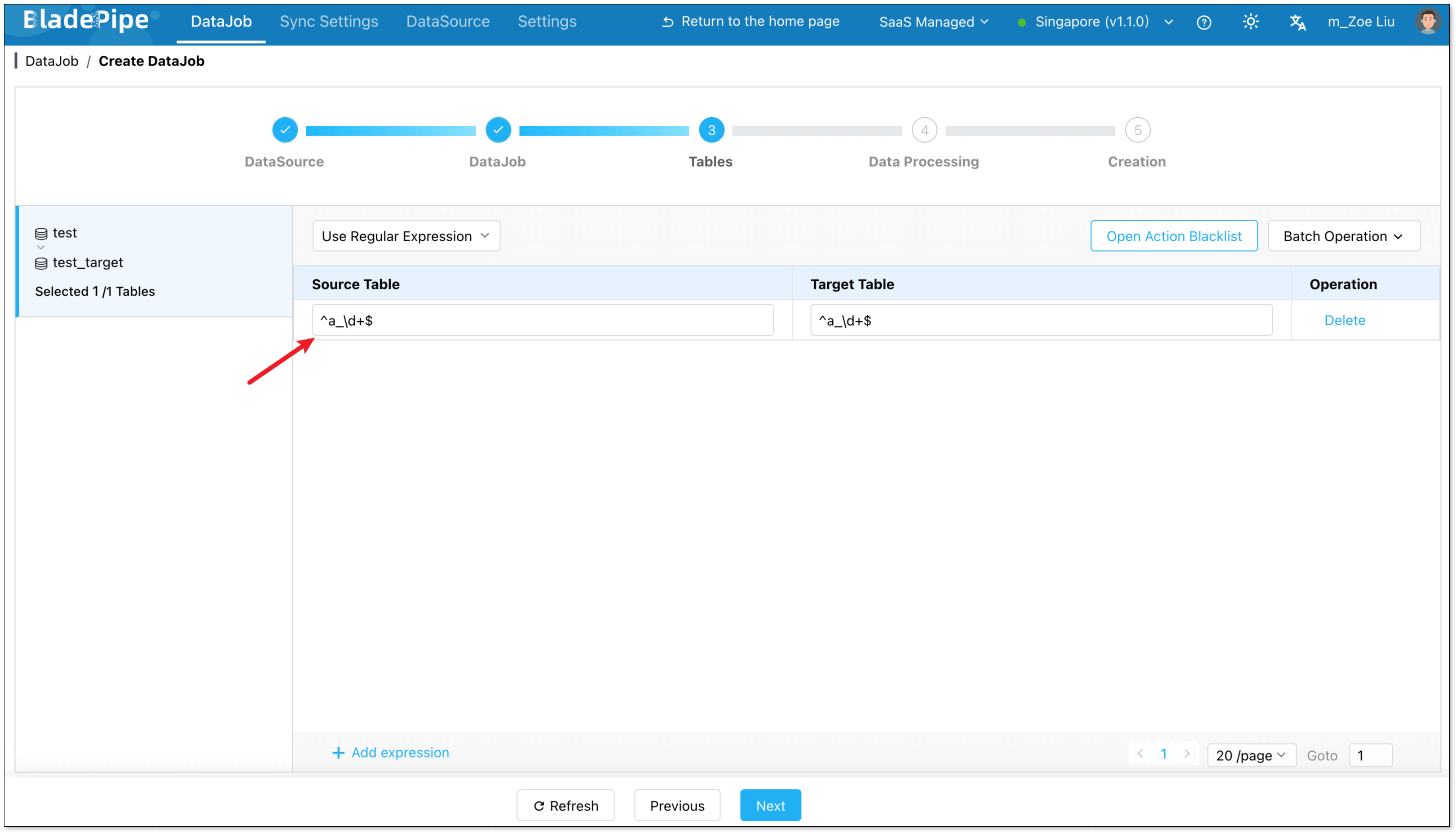Open the Use Regular Expression dropdown
Viewport: 1456px width, 833px height.
[x=406, y=236]
